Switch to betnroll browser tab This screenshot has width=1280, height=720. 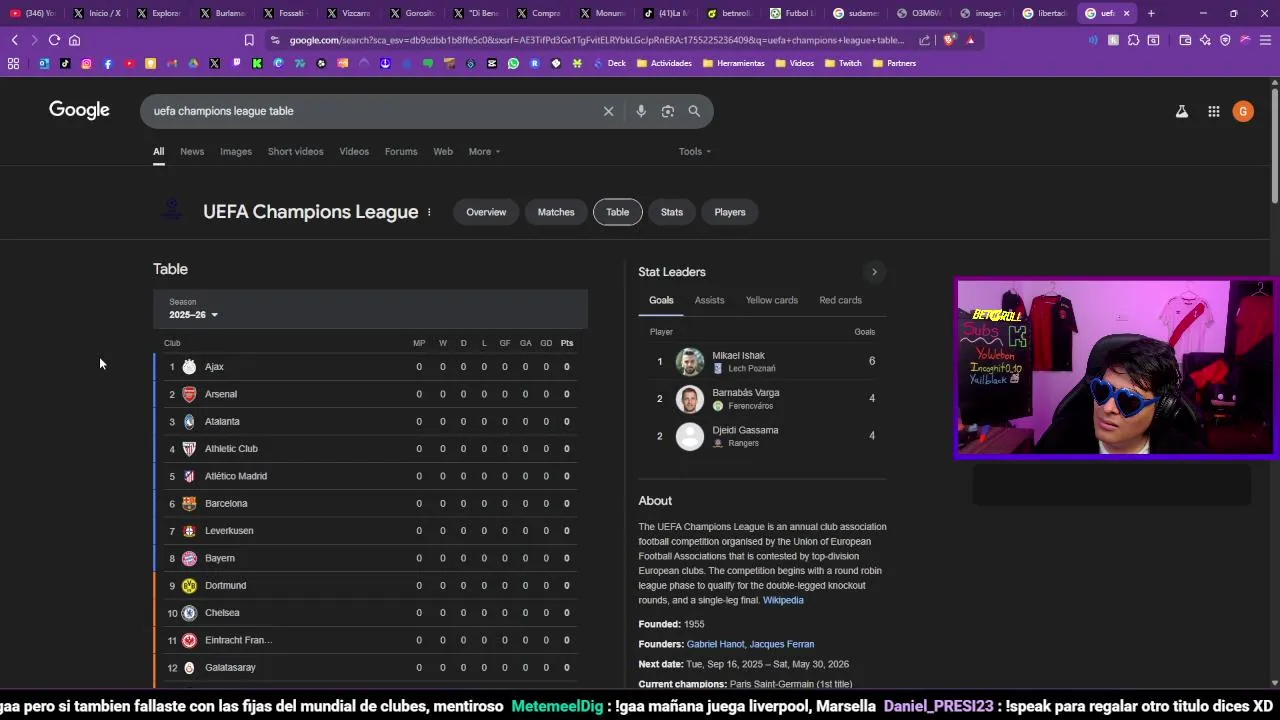coord(728,13)
